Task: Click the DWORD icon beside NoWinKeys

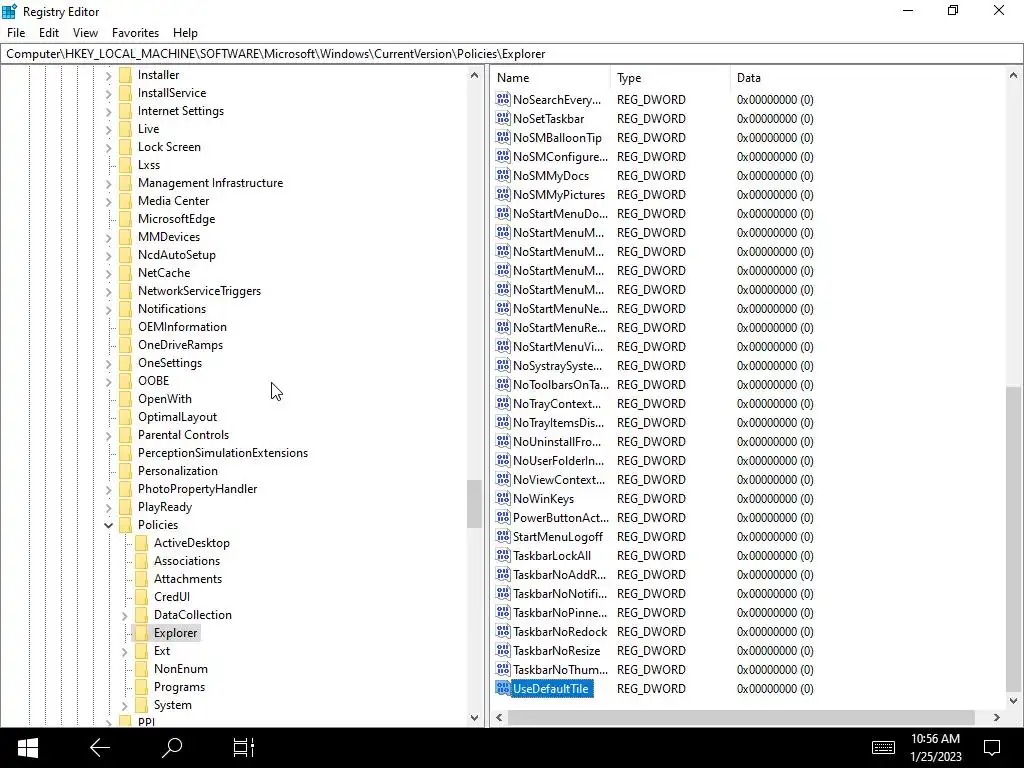Action: click(503, 498)
